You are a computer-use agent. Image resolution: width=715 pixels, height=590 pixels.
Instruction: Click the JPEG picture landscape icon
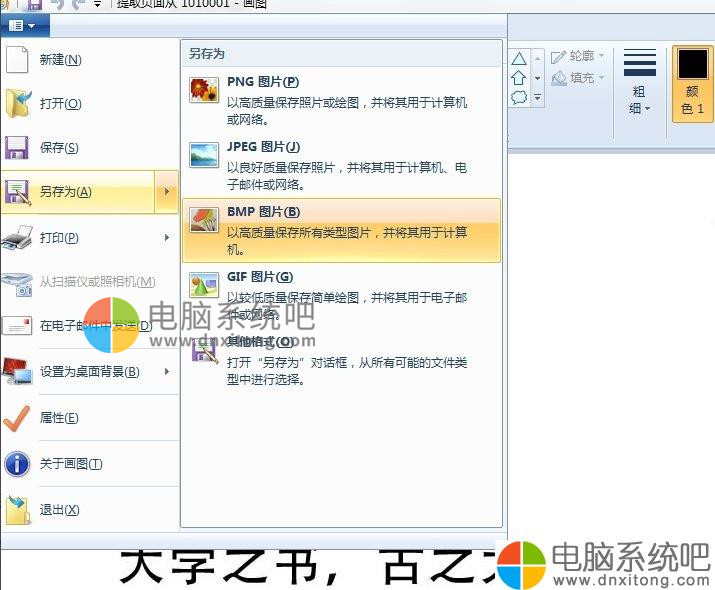(x=204, y=155)
